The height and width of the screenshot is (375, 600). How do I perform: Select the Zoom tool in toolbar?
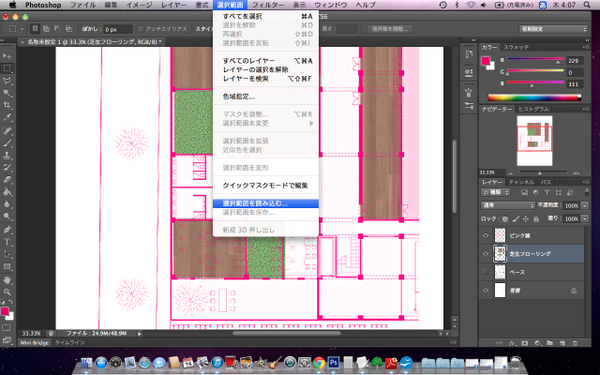point(7,292)
